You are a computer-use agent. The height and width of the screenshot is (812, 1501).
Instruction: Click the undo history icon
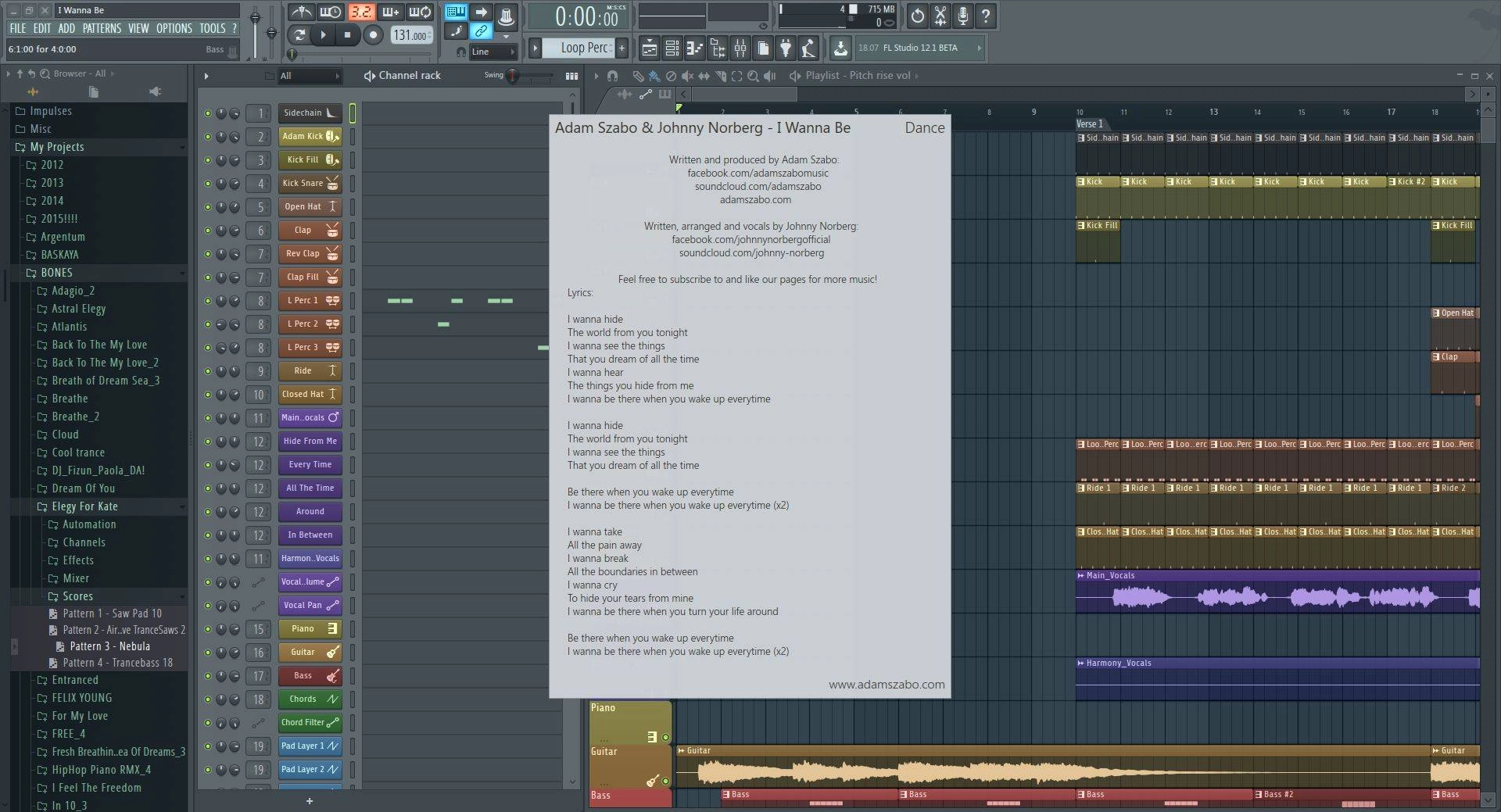(x=918, y=15)
